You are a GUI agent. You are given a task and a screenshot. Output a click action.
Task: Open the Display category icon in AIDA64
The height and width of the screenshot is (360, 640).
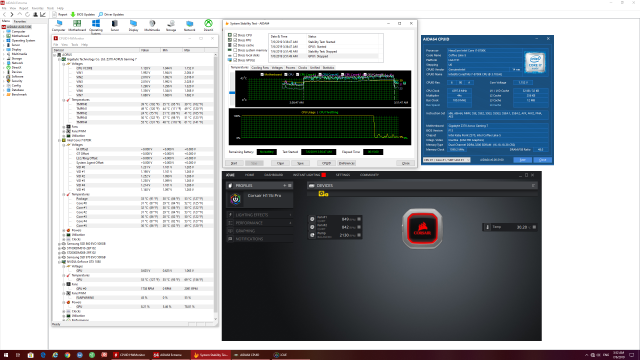point(133,25)
